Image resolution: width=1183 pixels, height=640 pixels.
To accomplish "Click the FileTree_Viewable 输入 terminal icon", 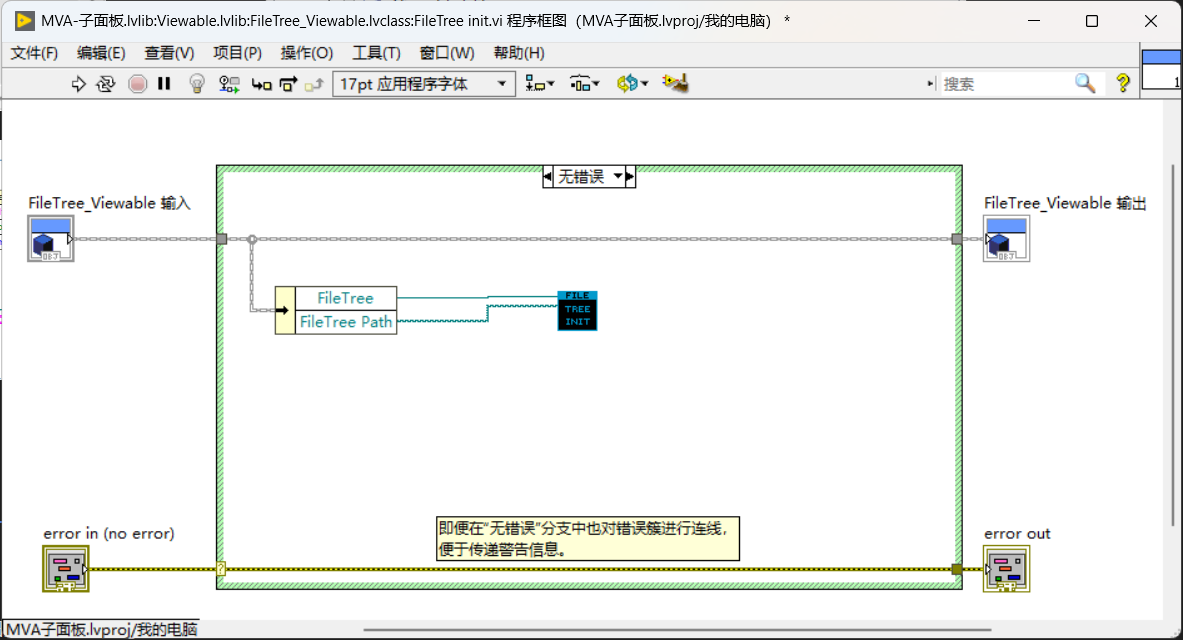I will tap(51, 238).
